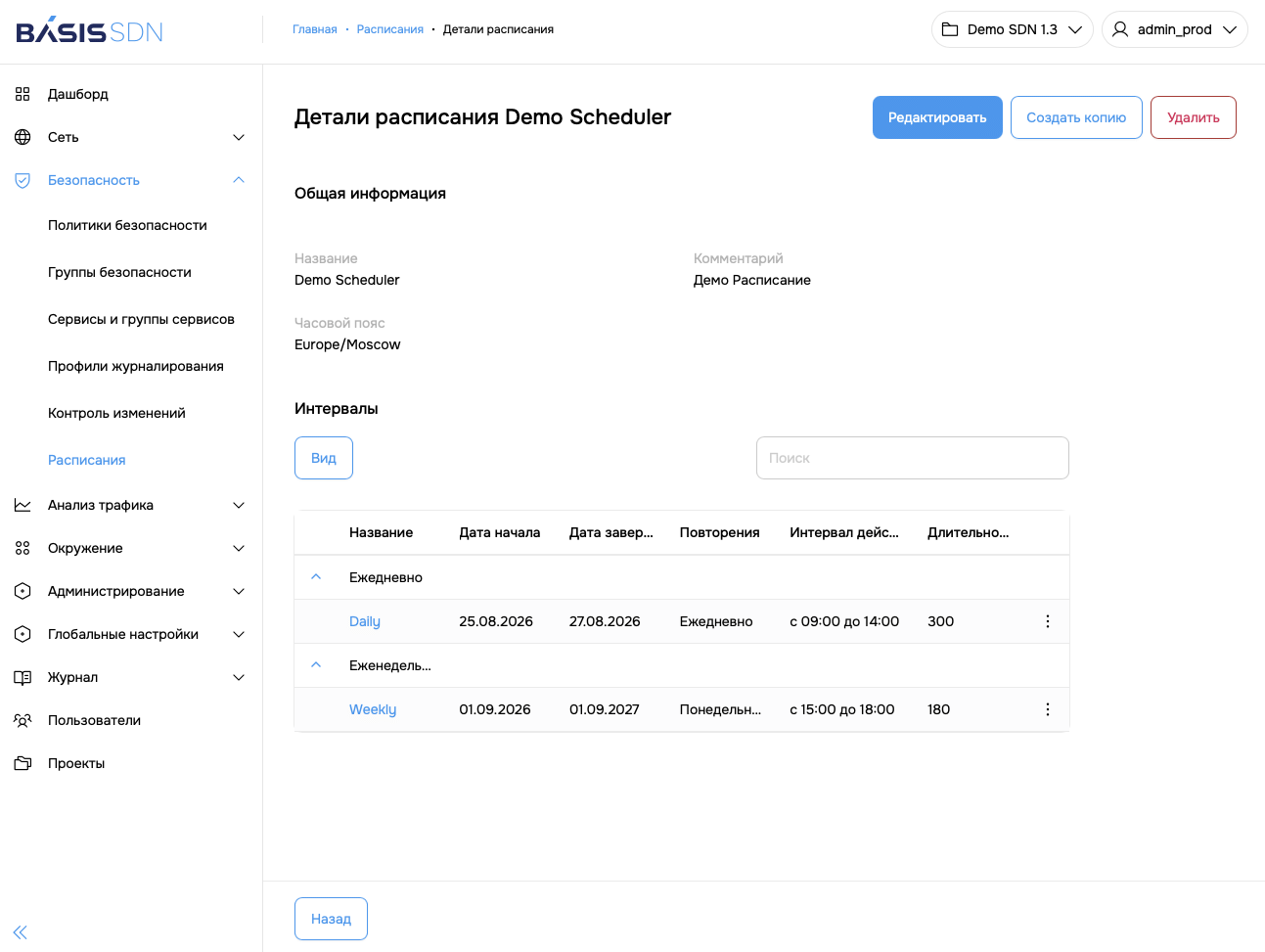Click the folder icon by Demo SDN 1.3
Image resolution: width=1265 pixels, height=952 pixels.
coord(950,29)
